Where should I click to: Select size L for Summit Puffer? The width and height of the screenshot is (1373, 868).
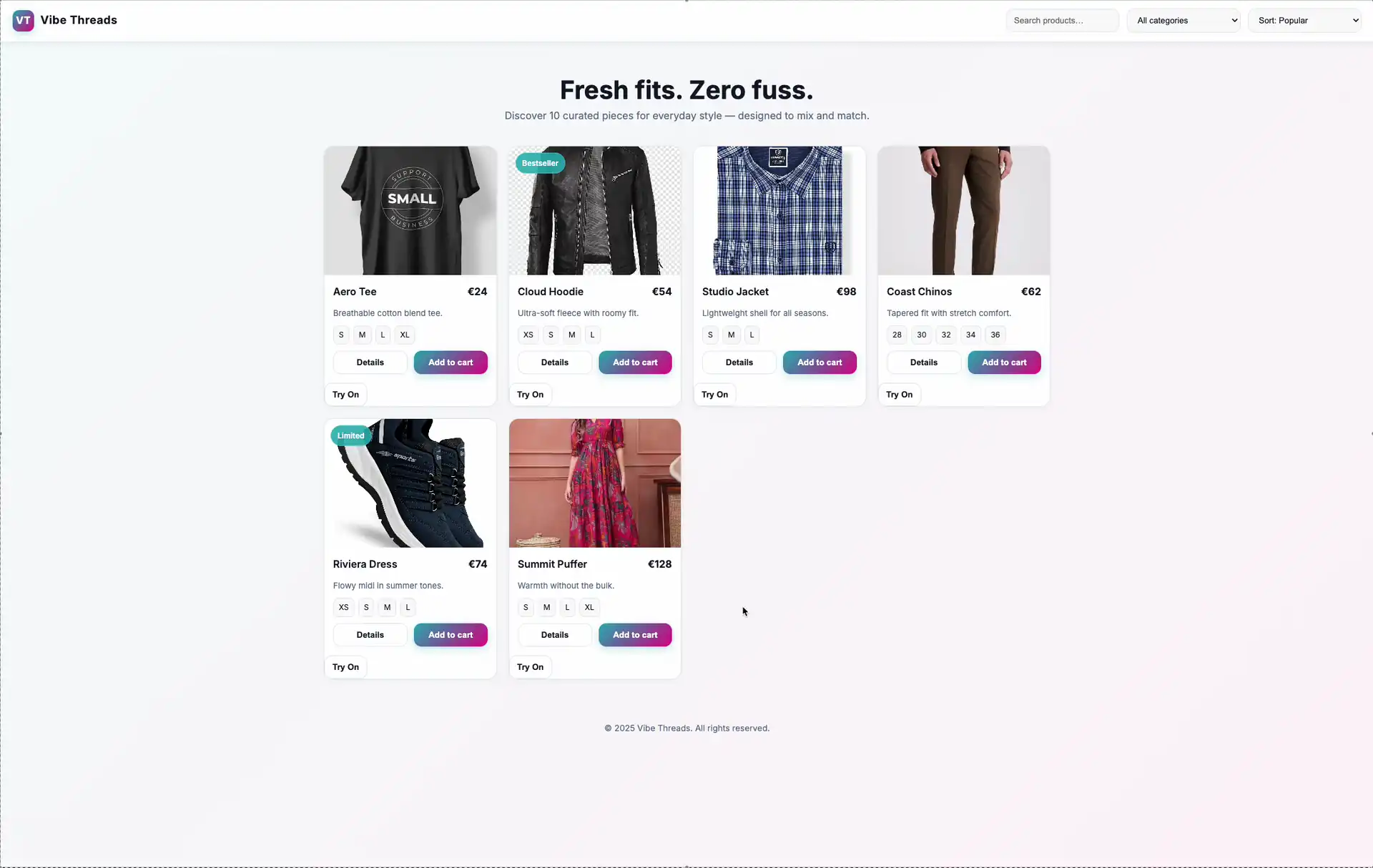tap(567, 607)
